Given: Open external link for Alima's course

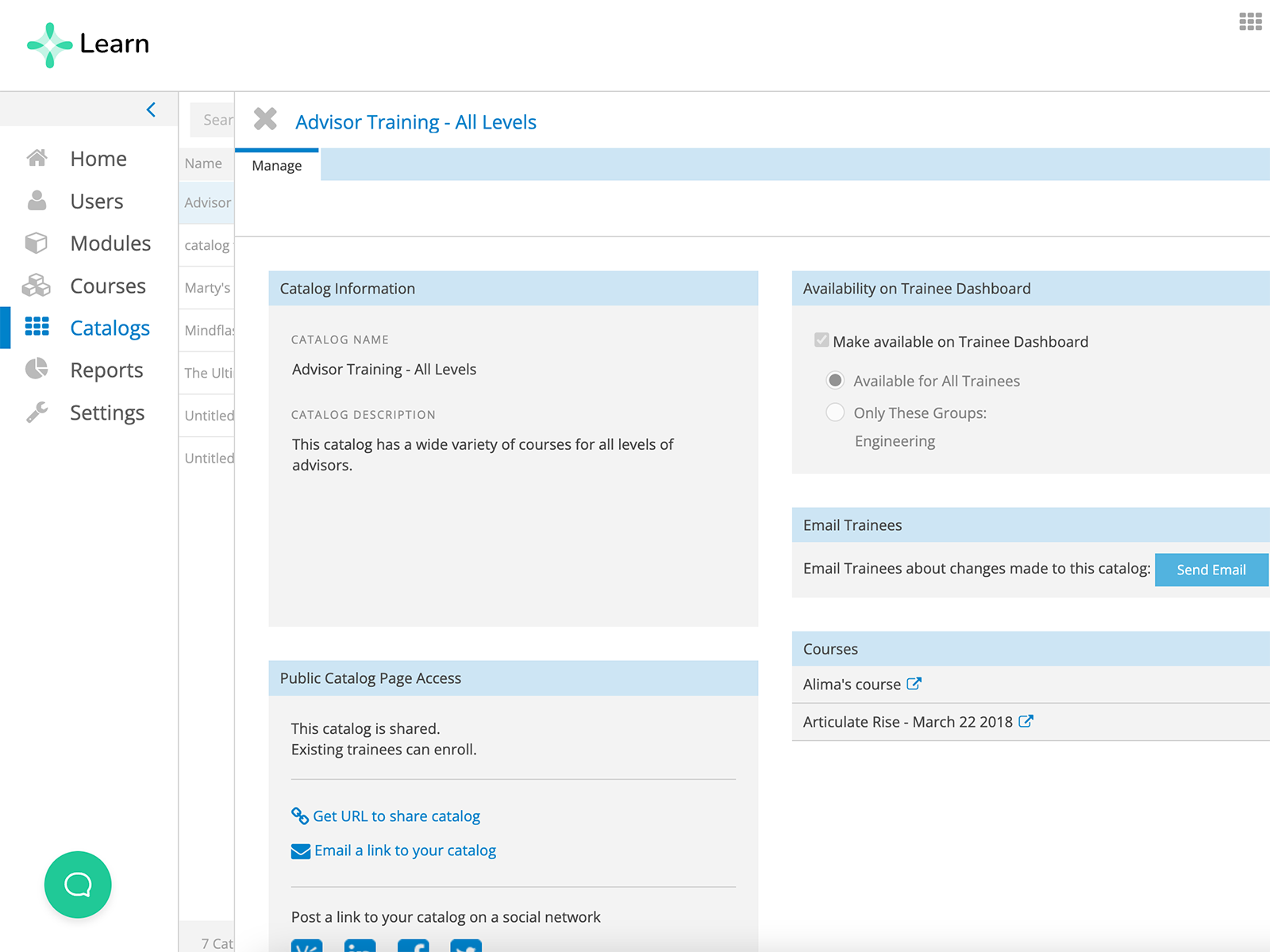Looking at the screenshot, I should (x=914, y=684).
